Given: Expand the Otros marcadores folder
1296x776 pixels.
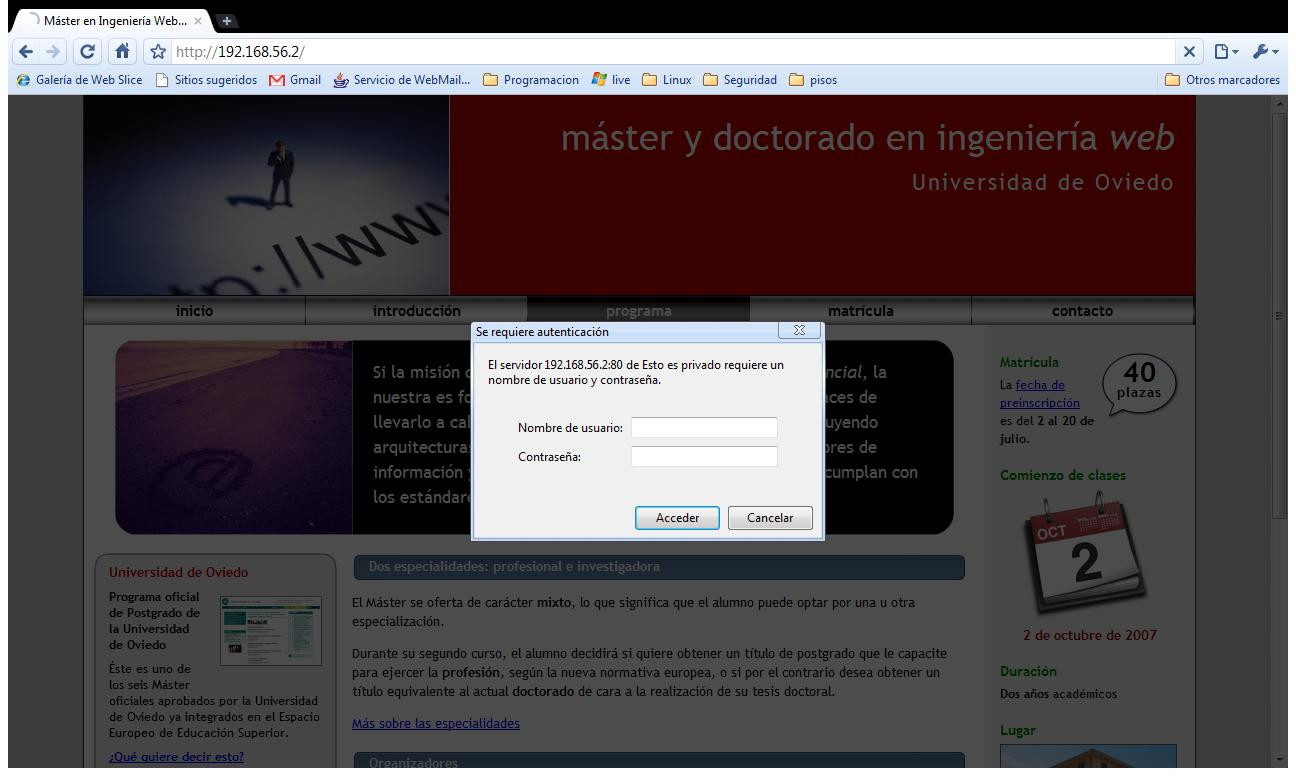Looking at the screenshot, I should [x=1222, y=80].
